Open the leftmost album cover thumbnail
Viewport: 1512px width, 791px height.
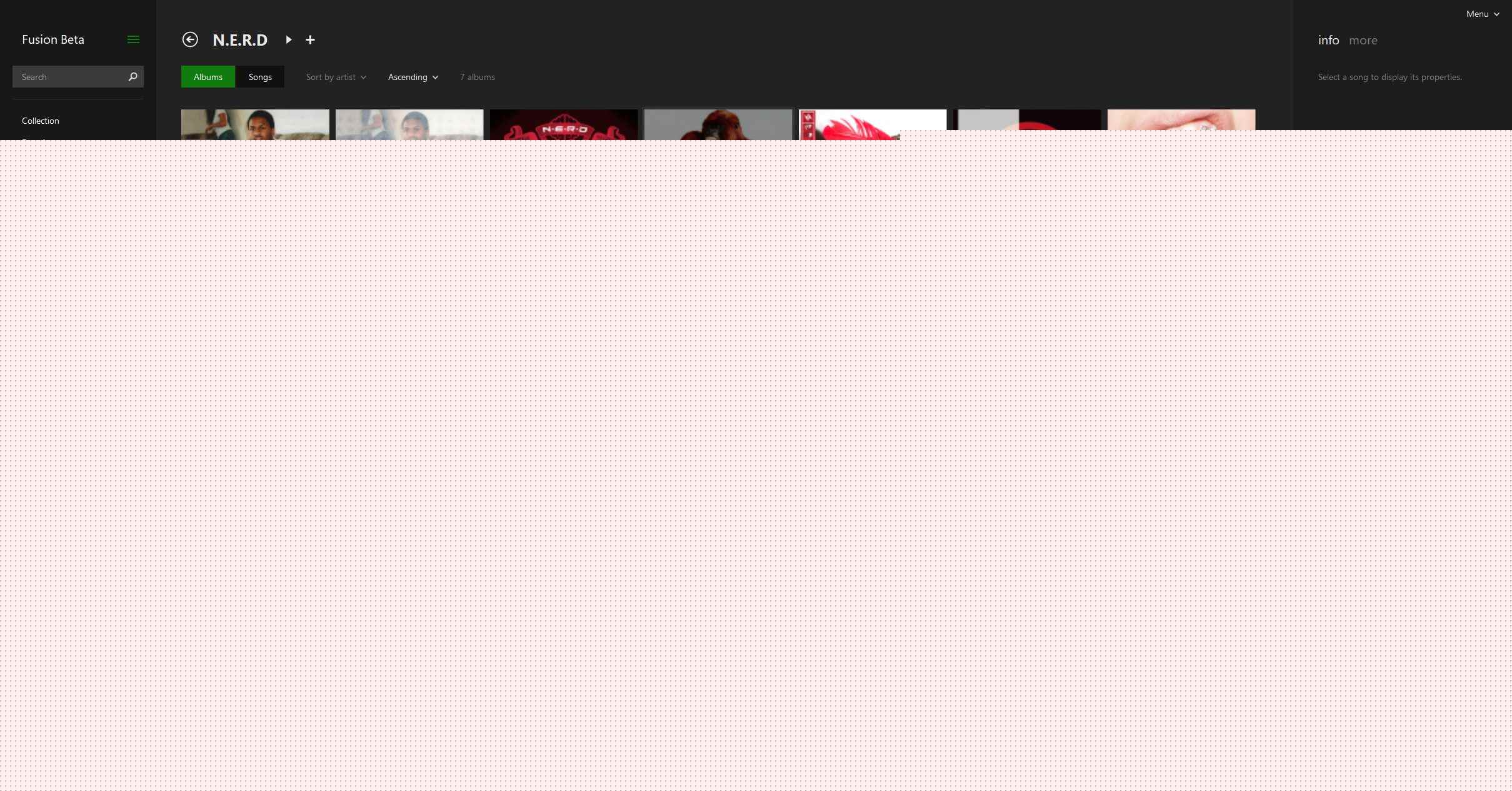[x=255, y=124]
